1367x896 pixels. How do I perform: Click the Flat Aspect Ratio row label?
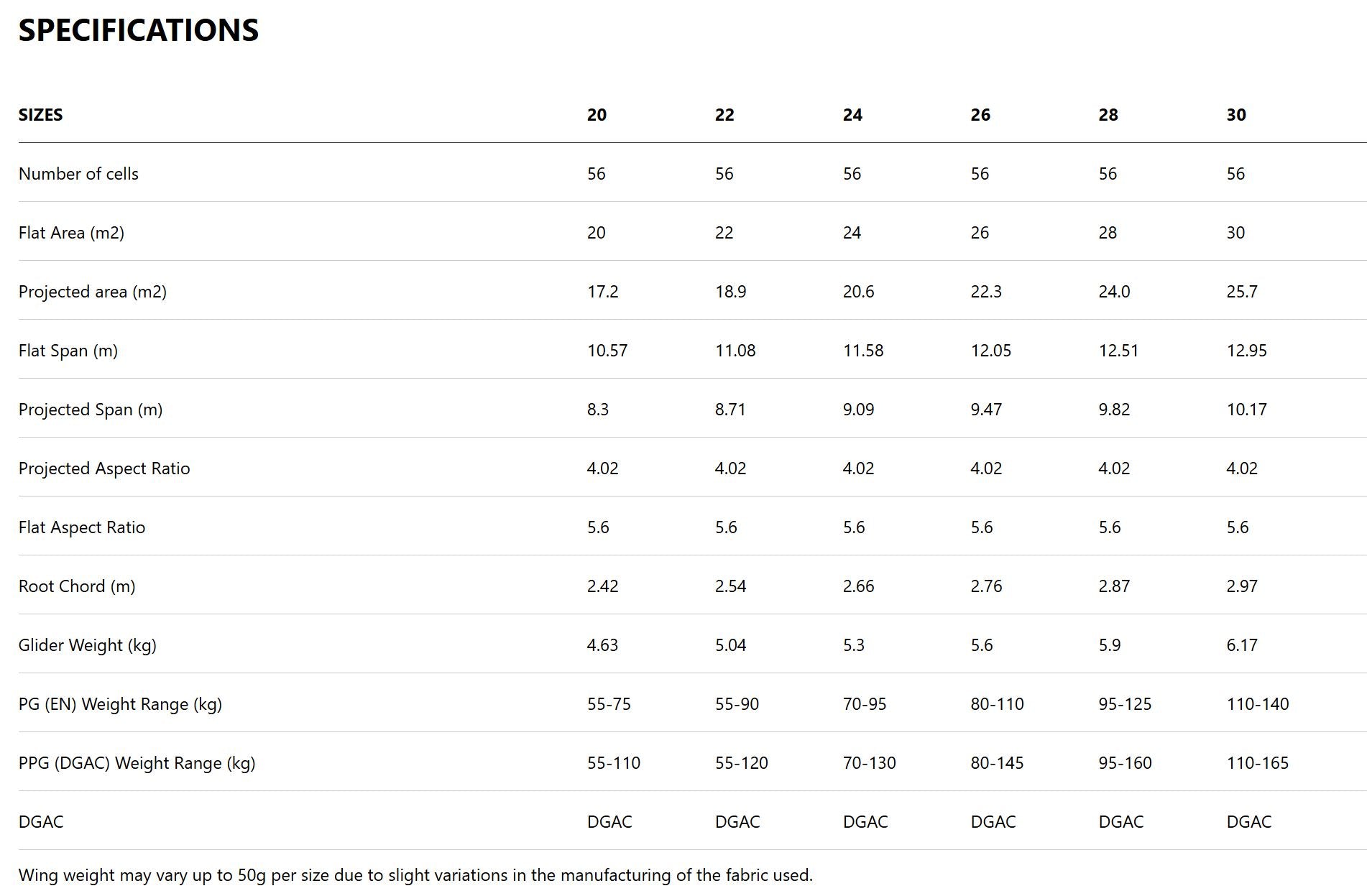82,527
